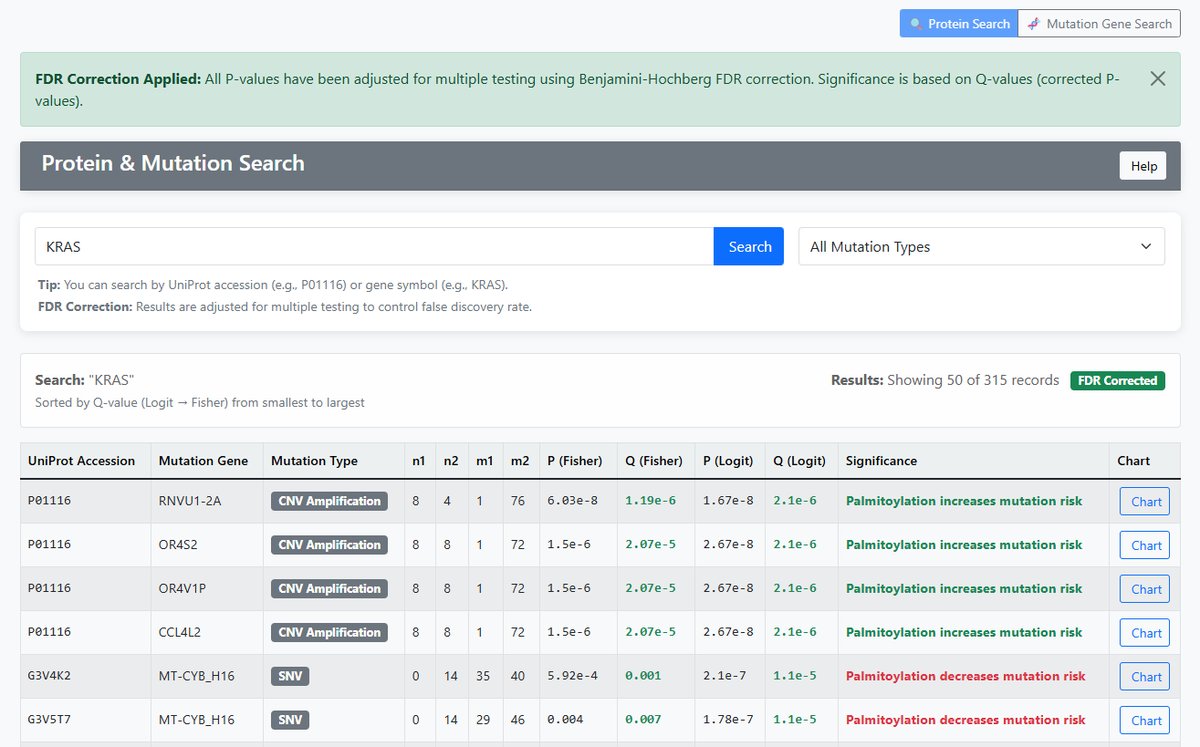Screen dimensions: 1200x747
Task: Click the CNV Amplification badge for CCL4L2
Action: 329,632
